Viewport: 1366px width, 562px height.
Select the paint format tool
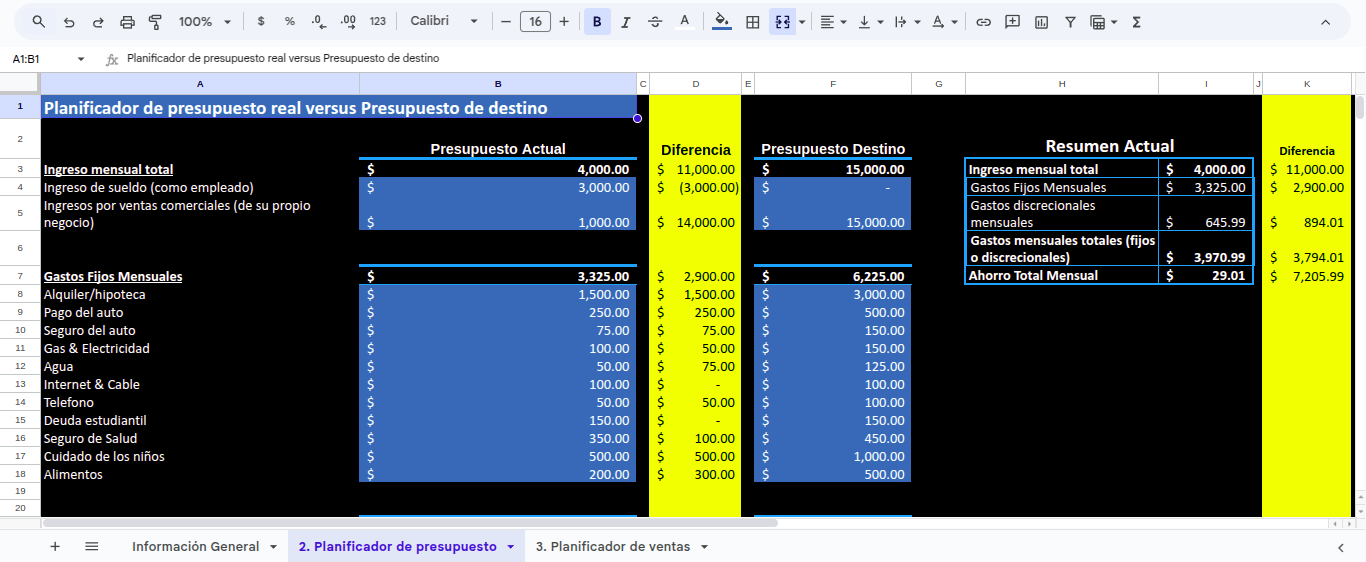pyautogui.click(x=155, y=21)
